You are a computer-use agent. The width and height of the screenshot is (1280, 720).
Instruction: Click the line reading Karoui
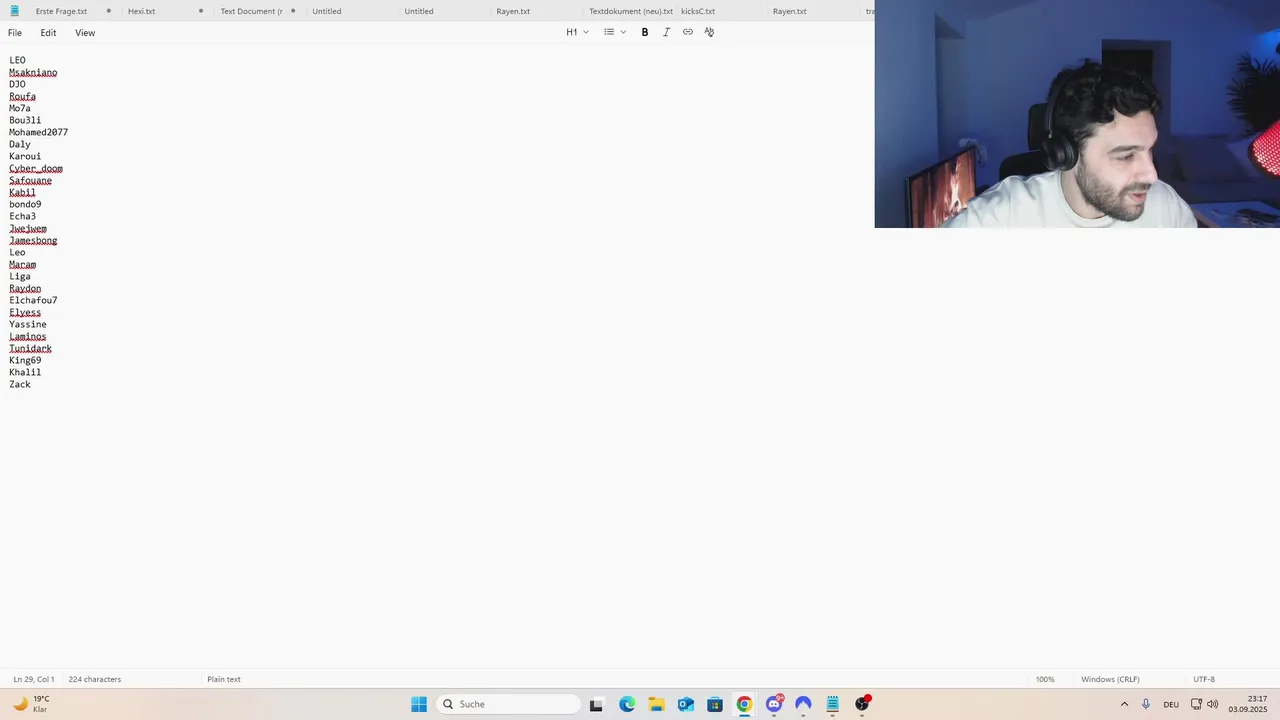25,157
